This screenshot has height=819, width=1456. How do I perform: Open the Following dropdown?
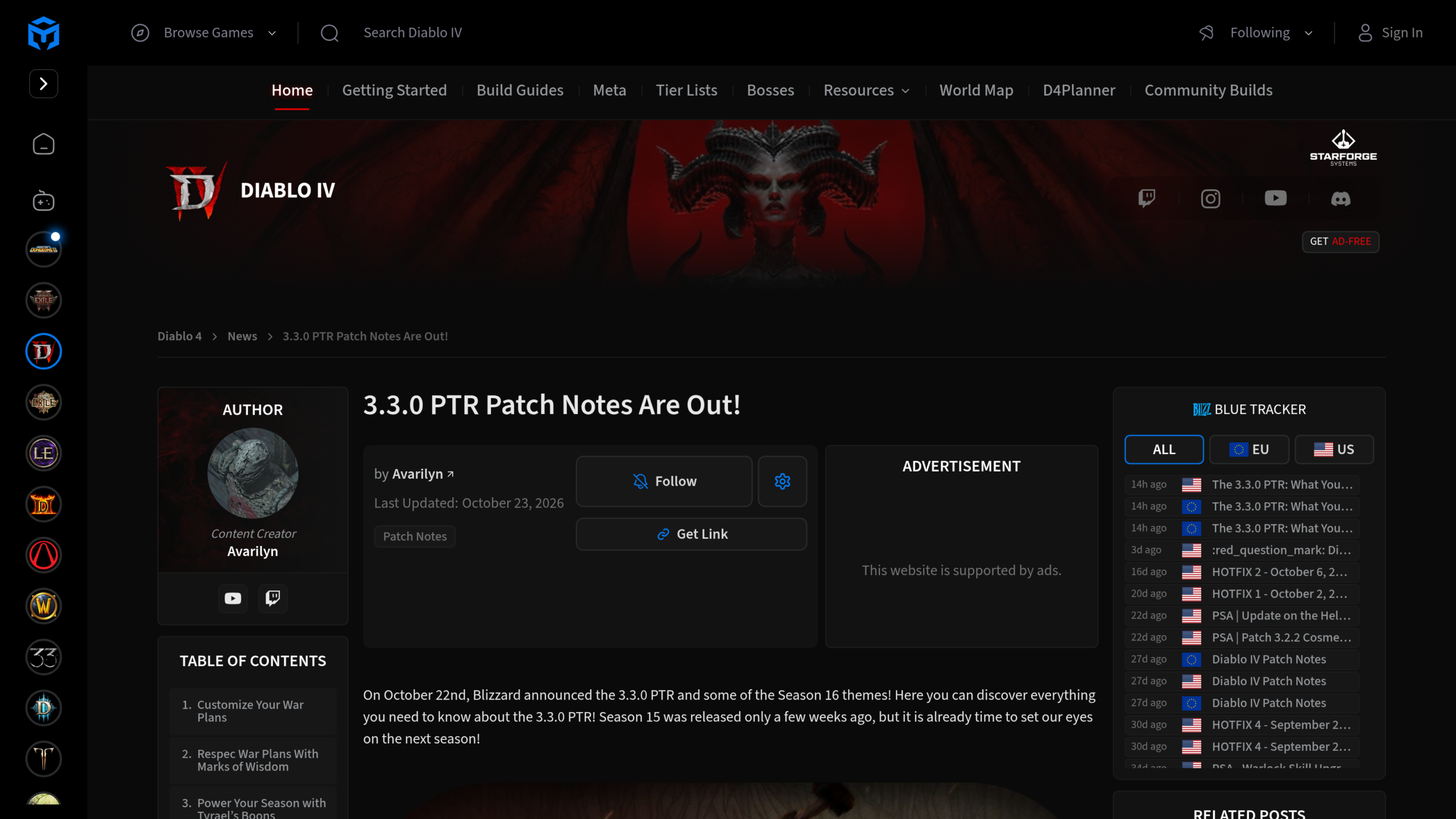pyautogui.click(x=1257, y=33)
